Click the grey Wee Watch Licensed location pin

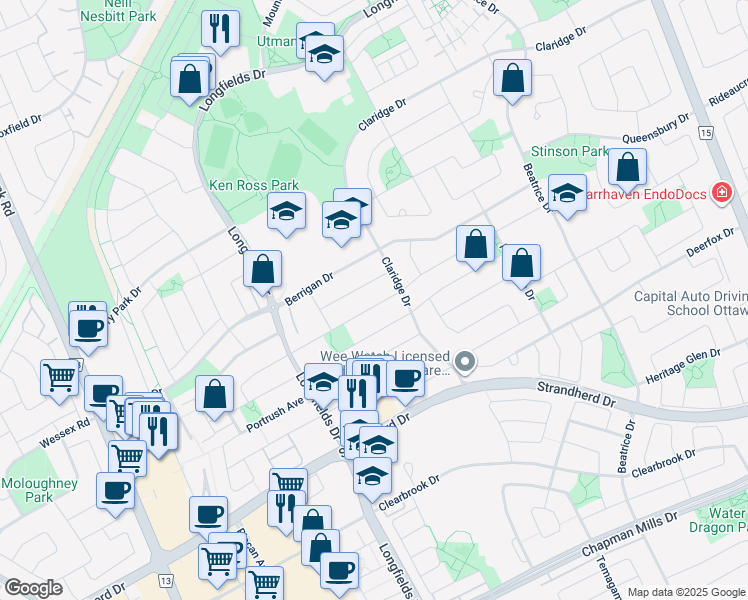click(x=465, y=362)
